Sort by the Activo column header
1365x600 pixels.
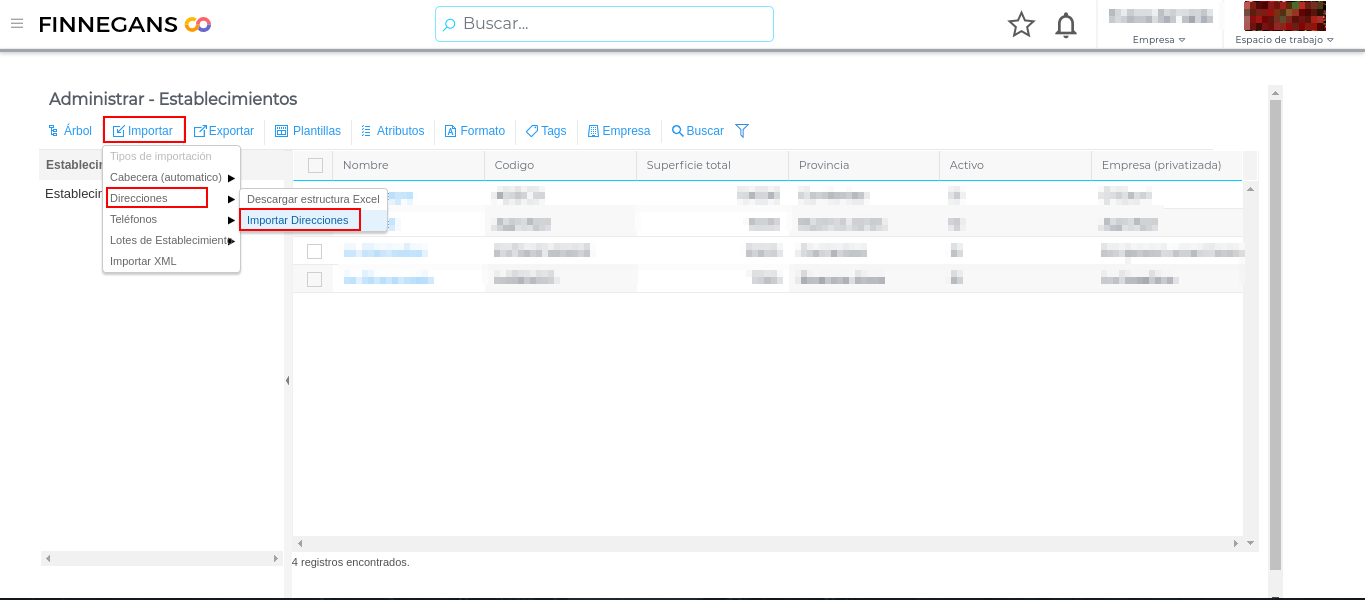[1016, 165]
